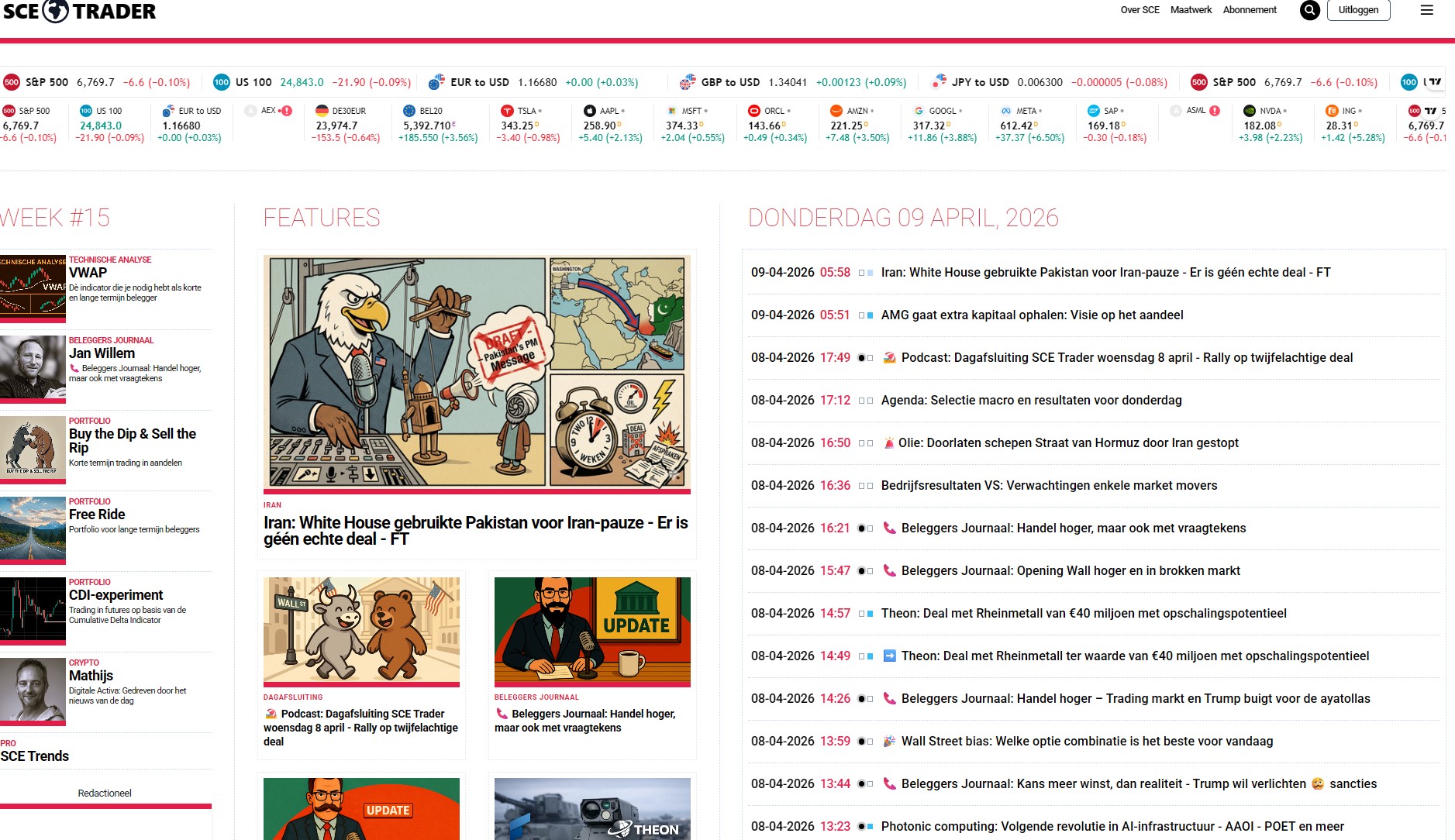Open Olie: Doorlaten schepen Straat van Hormuz headline
This screenshot has width=1455, height=840.
tap(1068, 443)
